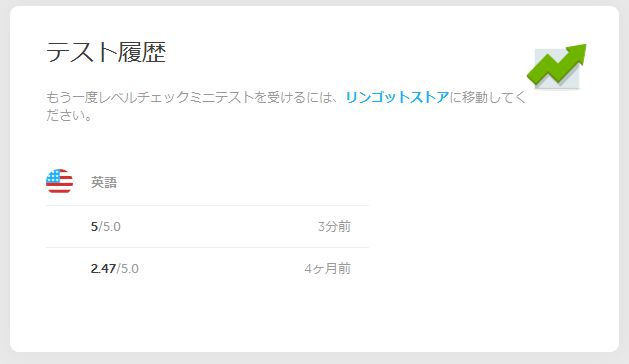Click the divider between the two results
Screen dimensions: 629x364
click(x=207, y=247)
